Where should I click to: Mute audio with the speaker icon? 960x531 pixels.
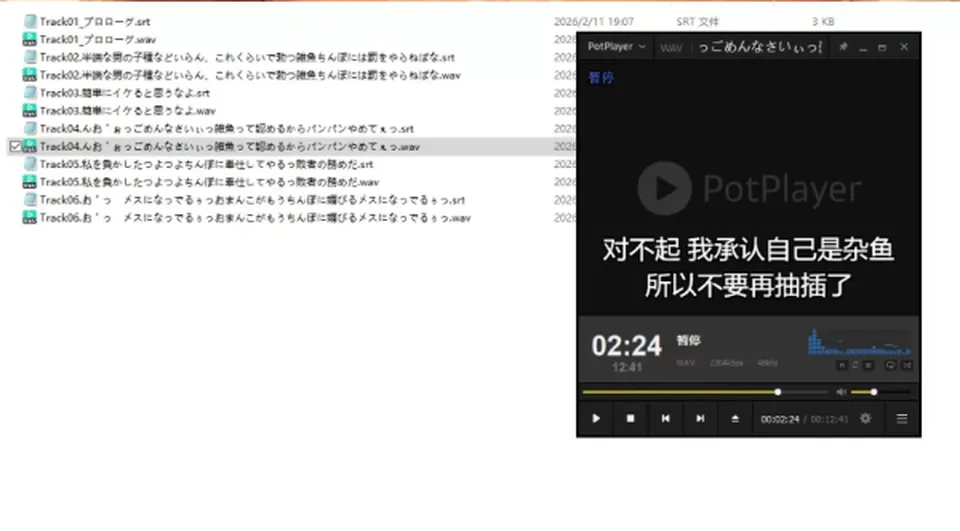[841, 392]
